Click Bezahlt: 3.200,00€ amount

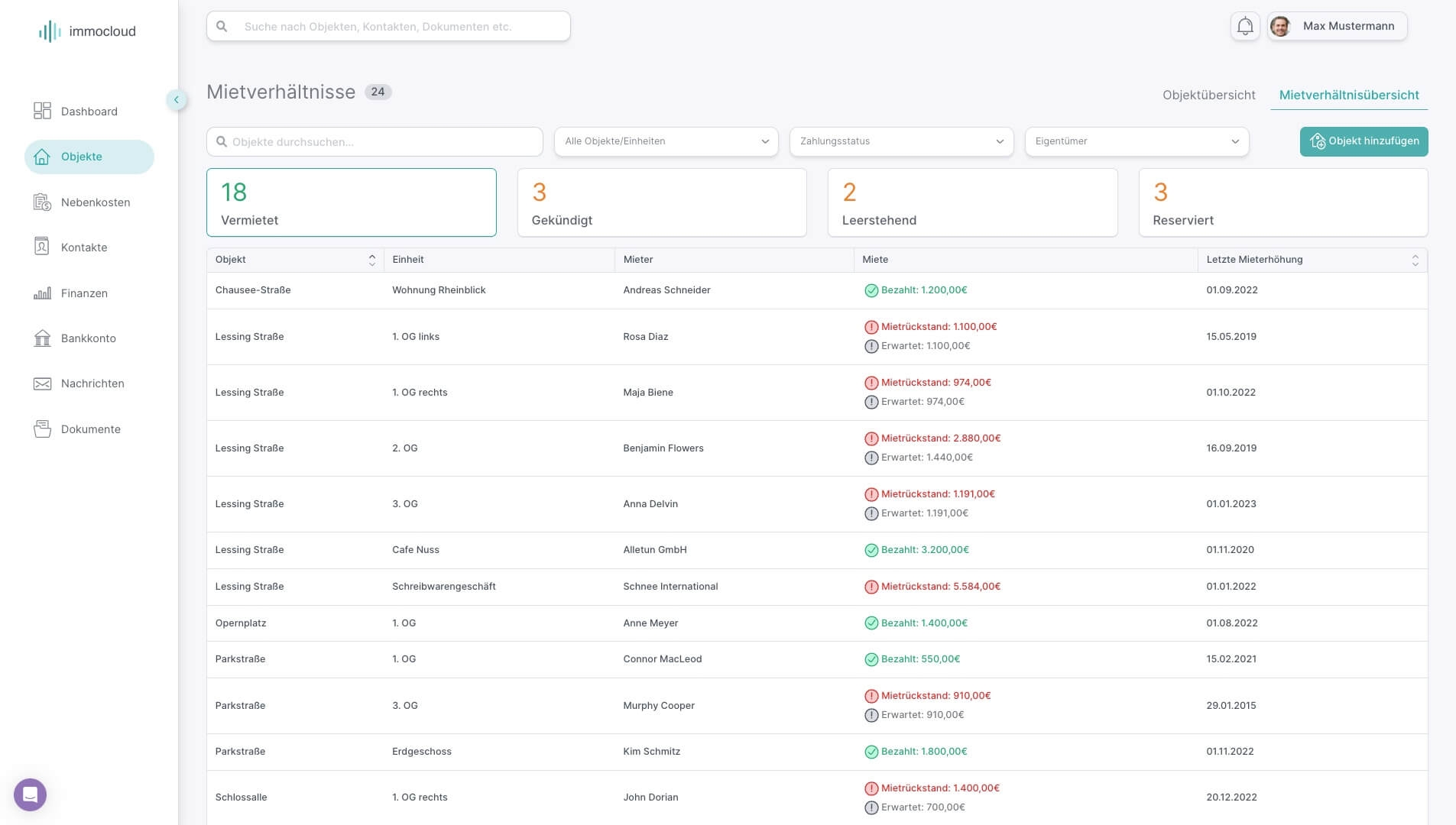[925, 550]
